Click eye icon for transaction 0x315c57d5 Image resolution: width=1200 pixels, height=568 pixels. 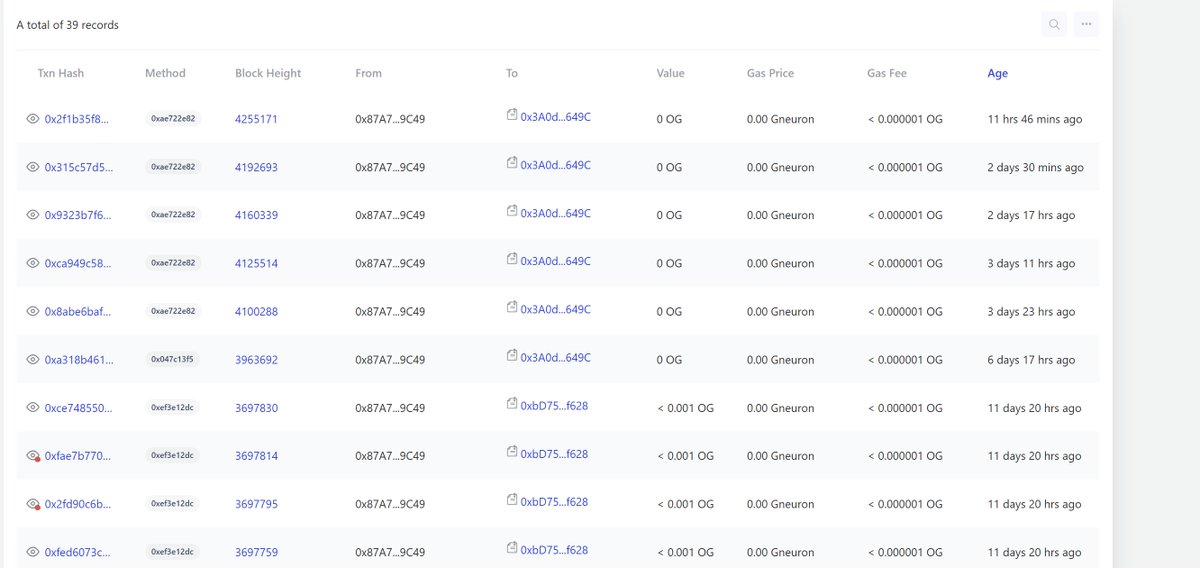[x=33, y=167]
